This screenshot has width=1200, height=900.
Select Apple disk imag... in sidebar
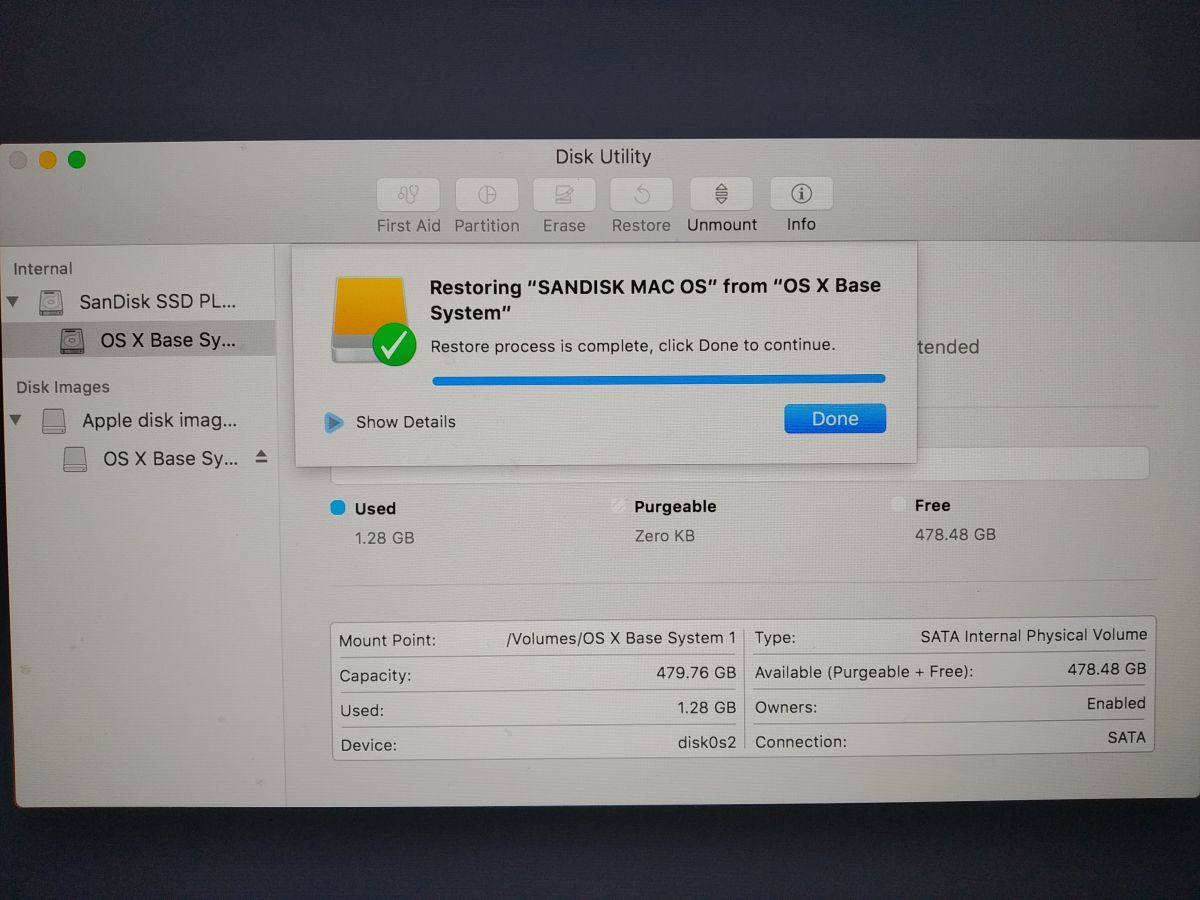click(x=160, y=420)
